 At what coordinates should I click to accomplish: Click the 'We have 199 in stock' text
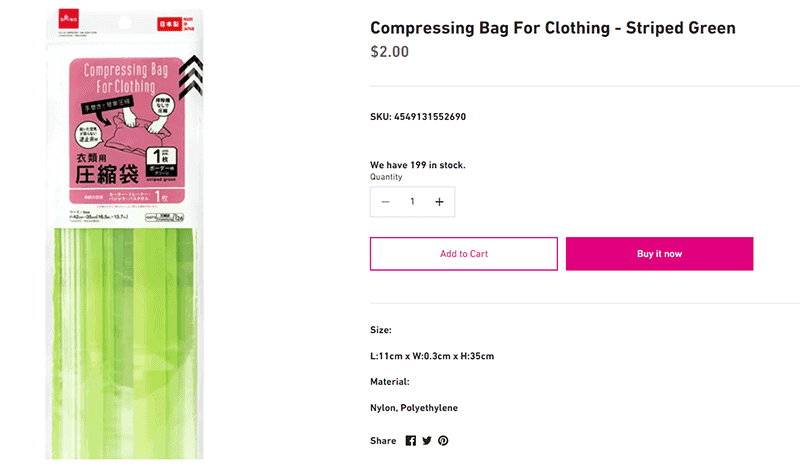[x=417, y=165]
